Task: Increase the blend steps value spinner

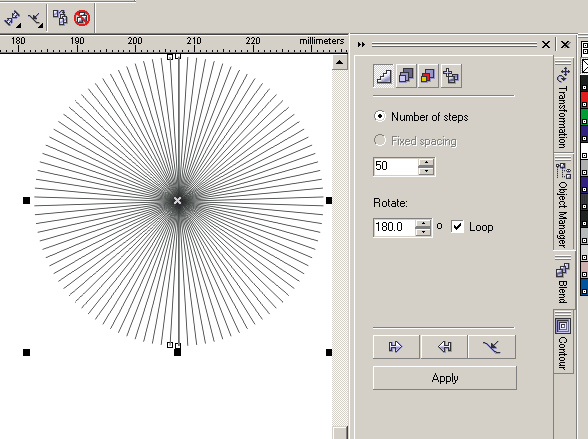Action: 426,163
